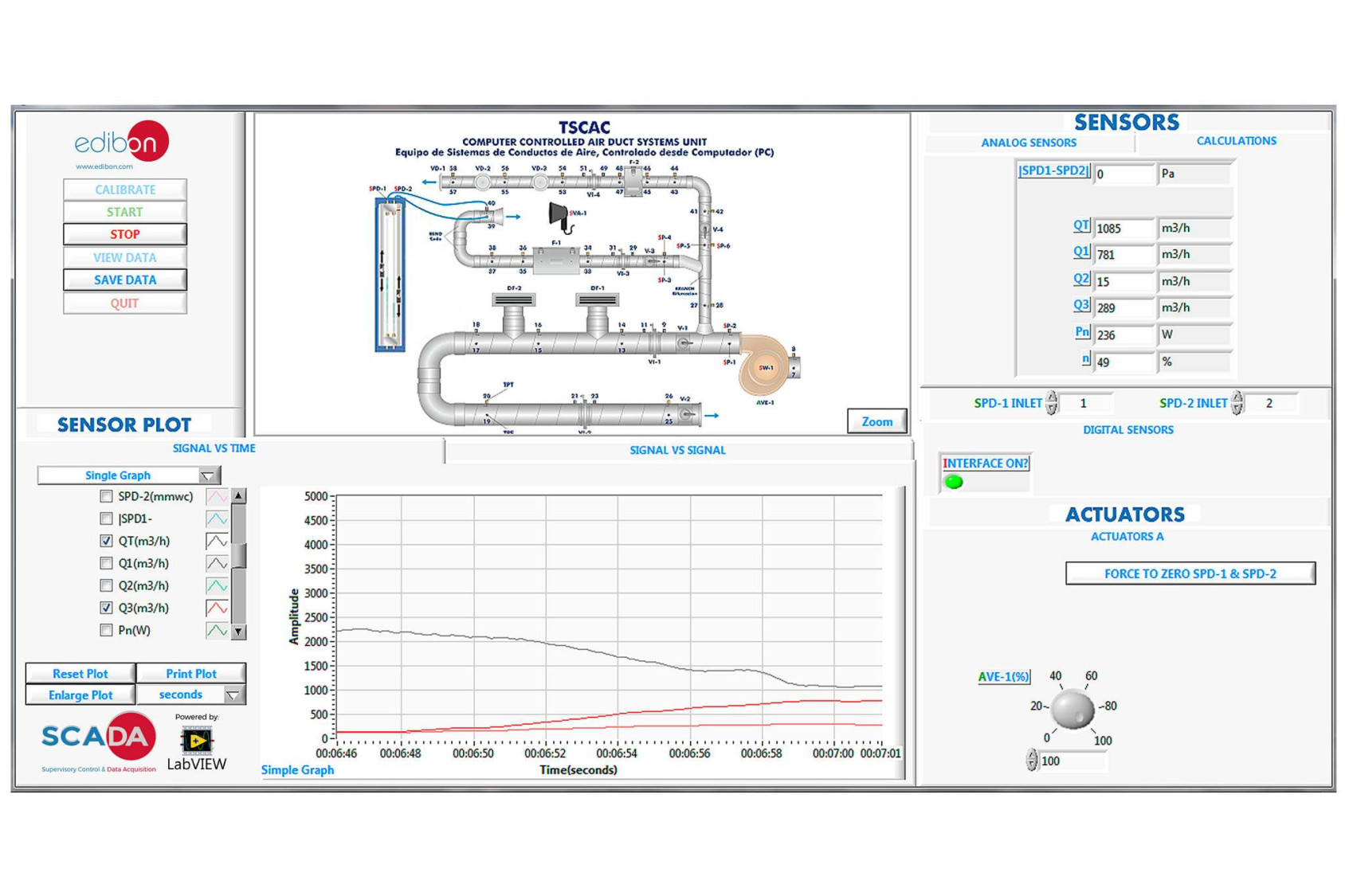Click the SPD-2(mmwc) plot line style icon

pos(217,496)
